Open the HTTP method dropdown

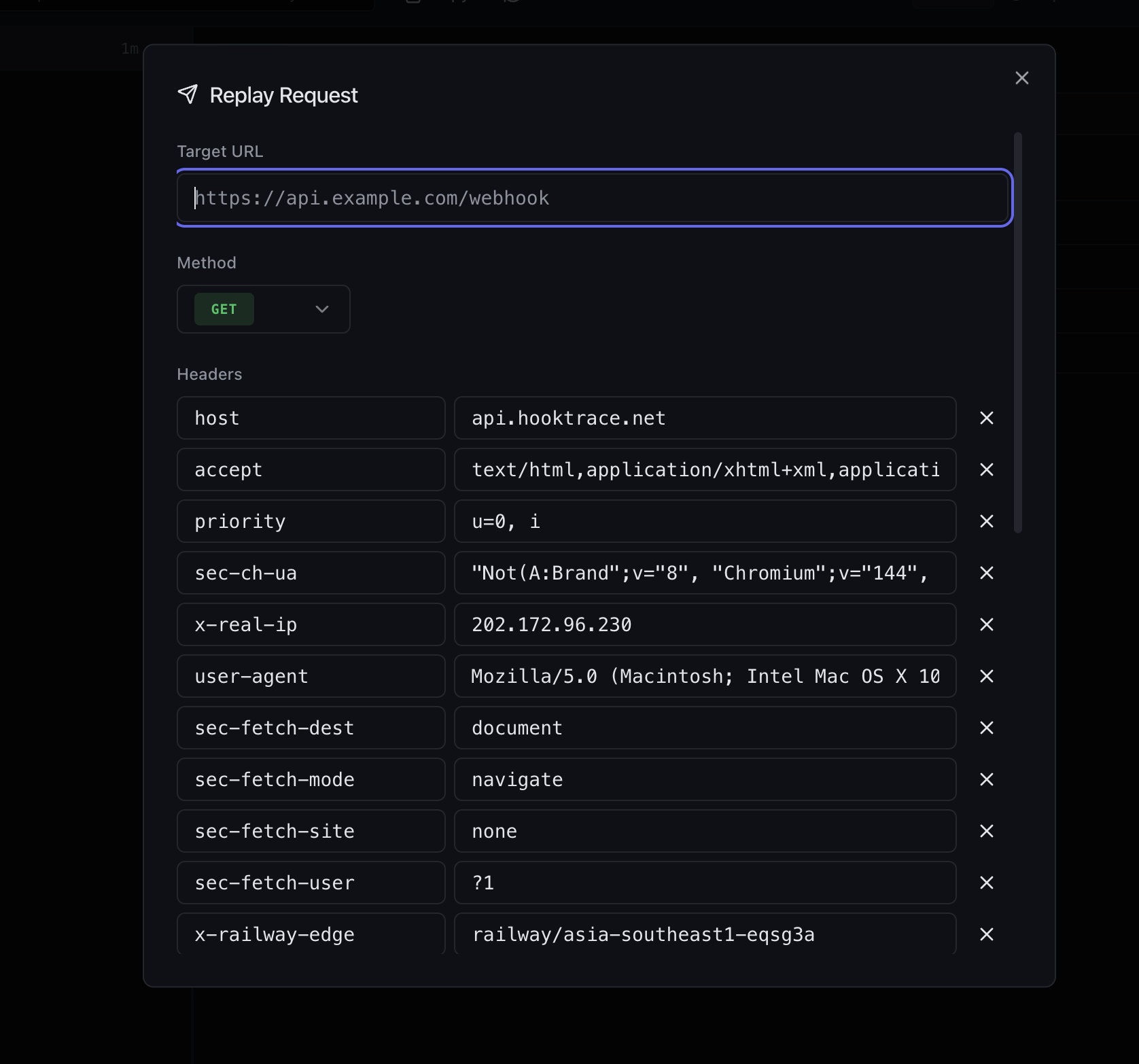[321, 309]
